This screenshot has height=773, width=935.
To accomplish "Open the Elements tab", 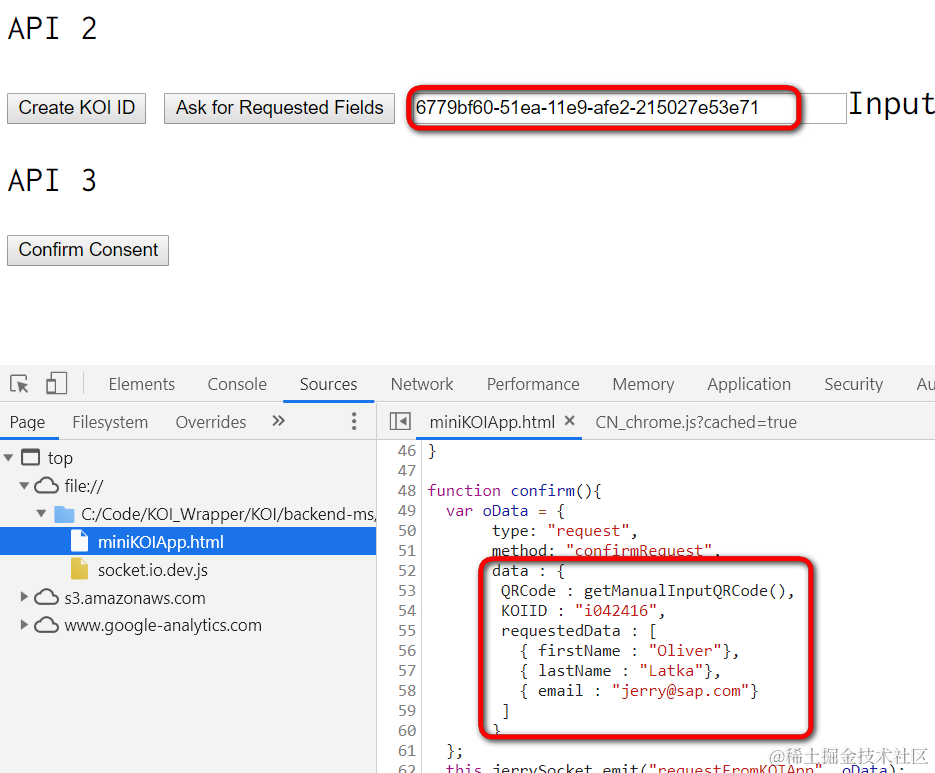I will coord(141,384).
